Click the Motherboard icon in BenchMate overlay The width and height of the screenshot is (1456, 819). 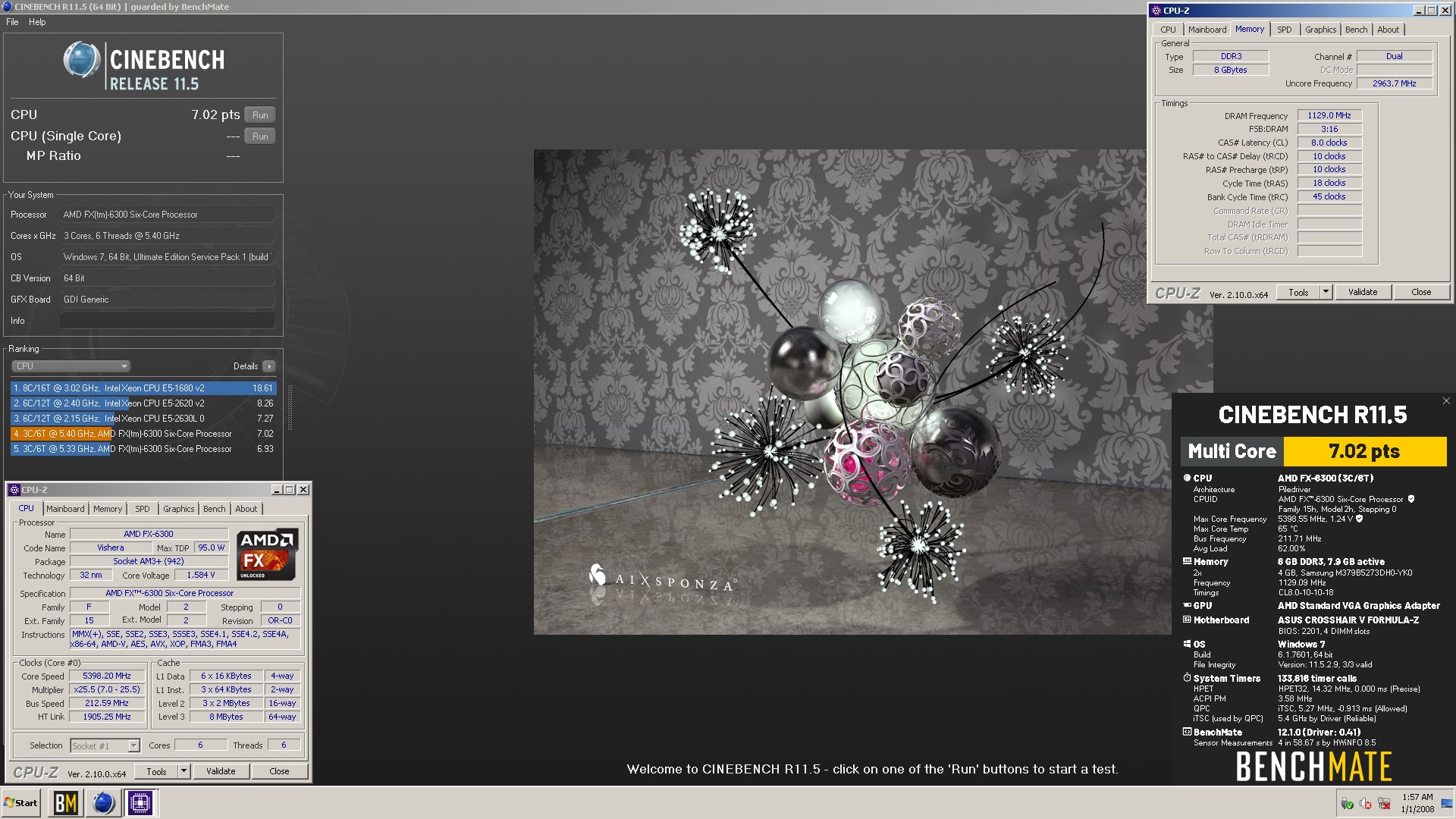click(1187, 620)
